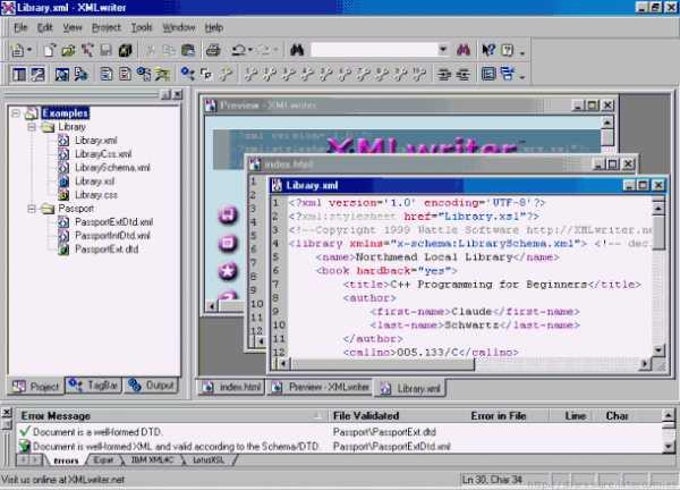680x490 pixels.
Task: Click inside the Find text combo box
Action: point(374,50)
